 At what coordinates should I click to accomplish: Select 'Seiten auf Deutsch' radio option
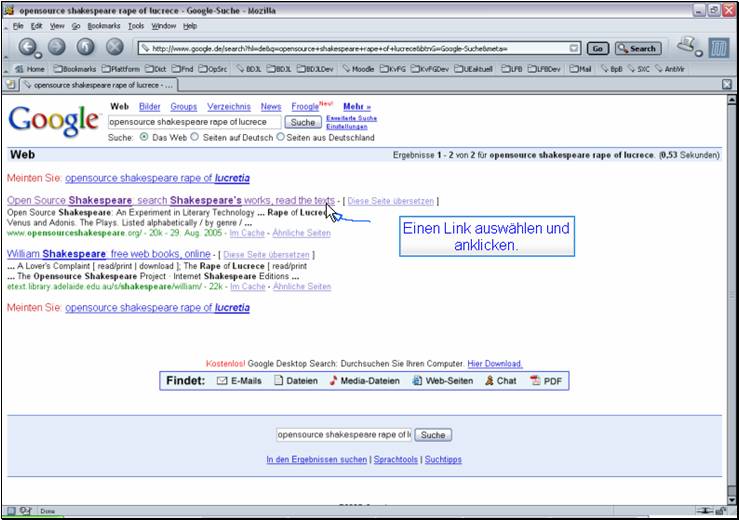pyautogui.click(x=195, y=136)
